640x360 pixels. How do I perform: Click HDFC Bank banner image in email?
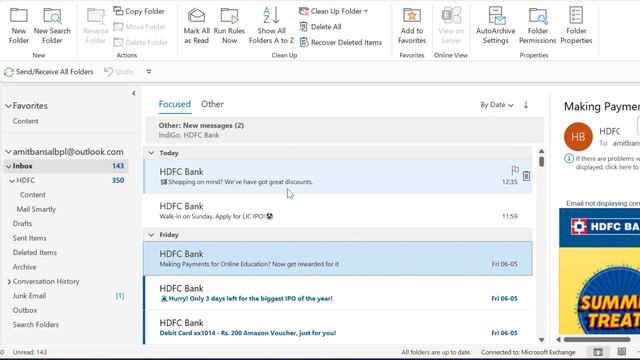point(600,227)
